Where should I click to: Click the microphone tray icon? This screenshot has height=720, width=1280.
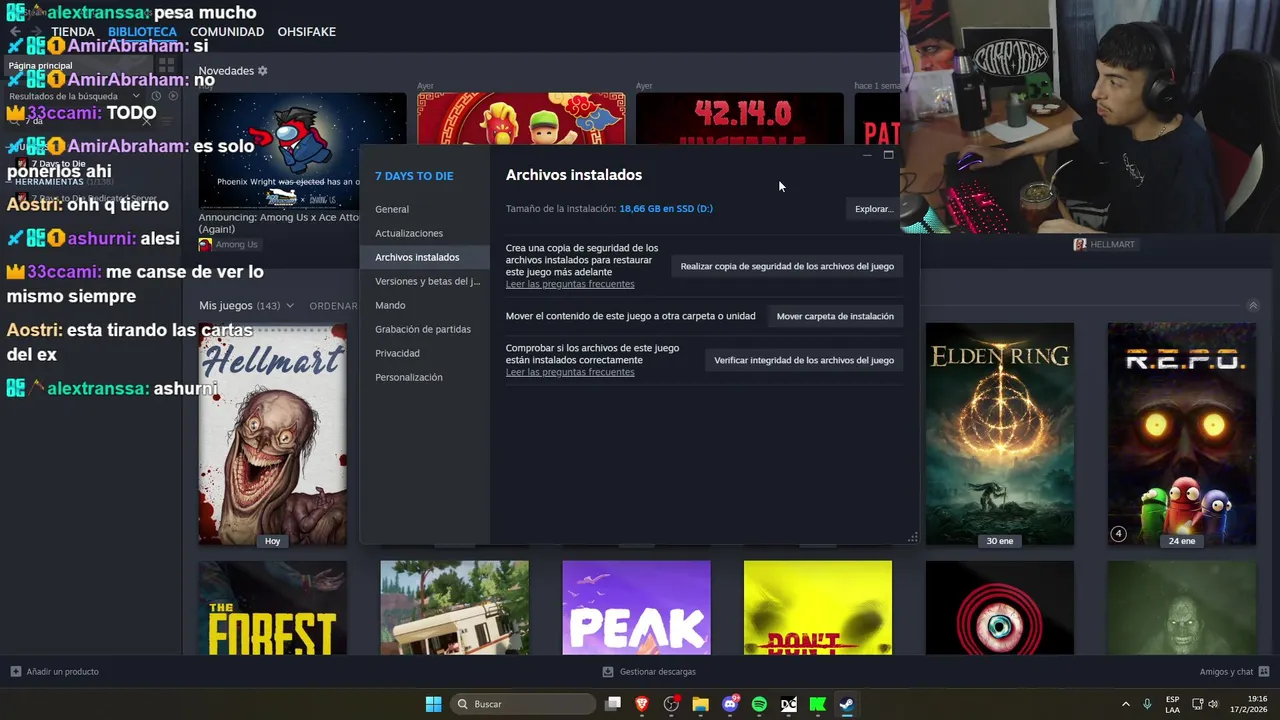tap(1147, 704)
